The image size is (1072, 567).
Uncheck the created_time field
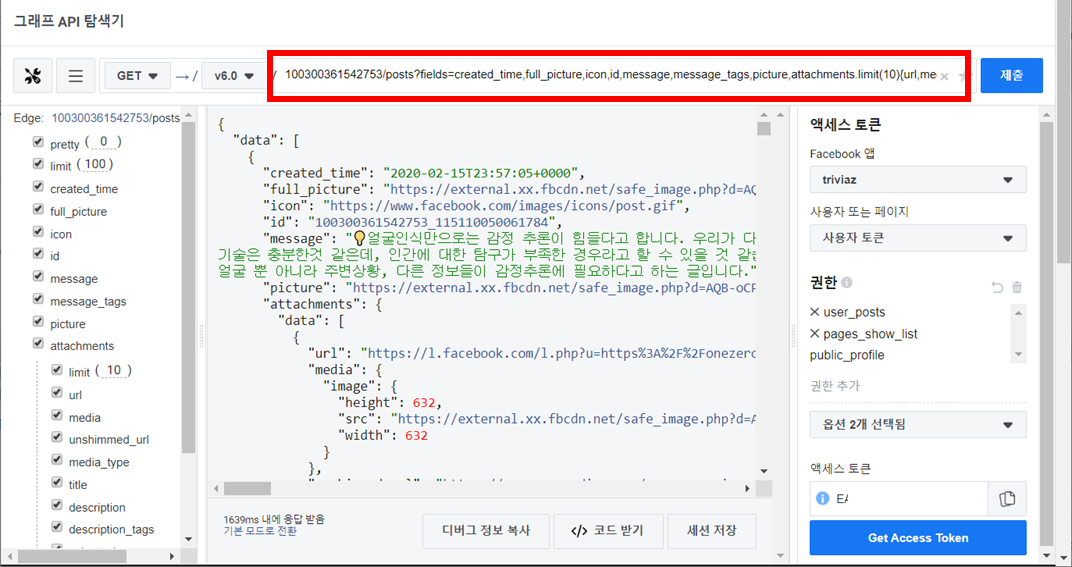pos(38,187)
